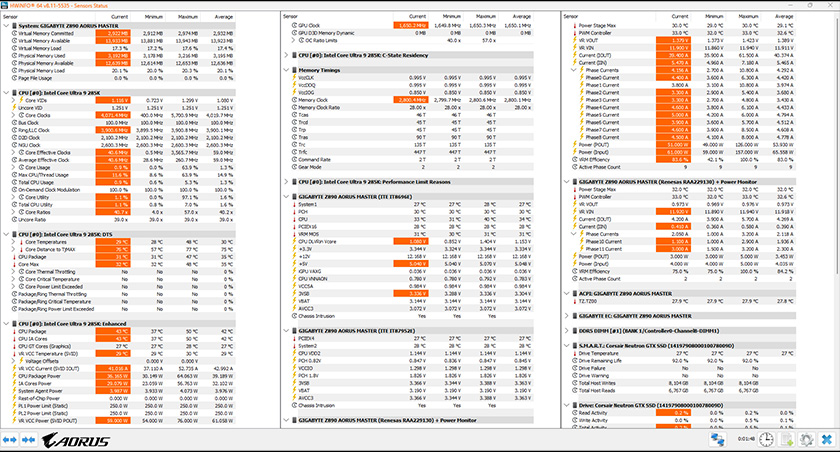Screen dimensions: 840x452
Task: Click the HWiNFO app icon in the title bar
Action: (6, 5)
